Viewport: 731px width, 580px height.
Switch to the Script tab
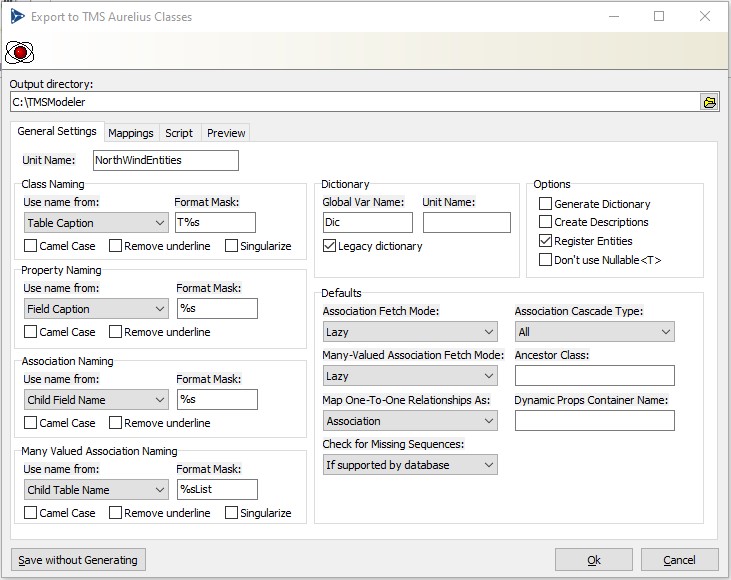click(179, 133)
